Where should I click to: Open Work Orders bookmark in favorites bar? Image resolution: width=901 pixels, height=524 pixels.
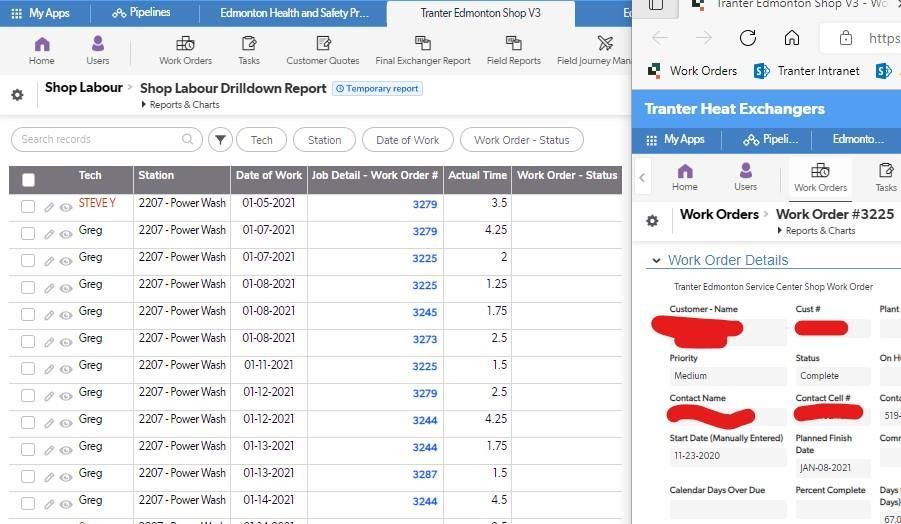[692, 71]
